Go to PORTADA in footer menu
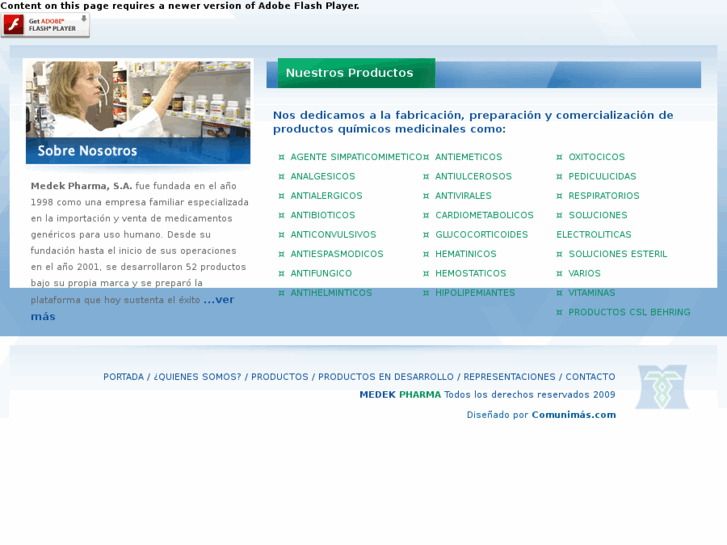727x545 pixels. (123, 377)
